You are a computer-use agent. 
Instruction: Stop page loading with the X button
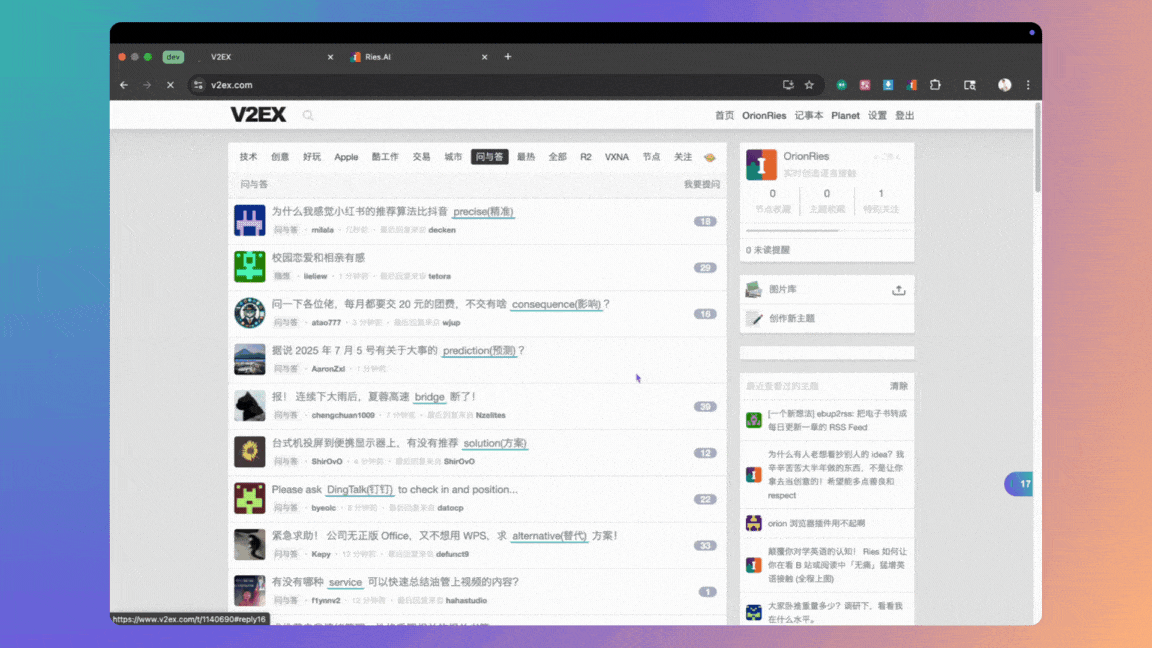pyautogui.click(x=170, y=85)
